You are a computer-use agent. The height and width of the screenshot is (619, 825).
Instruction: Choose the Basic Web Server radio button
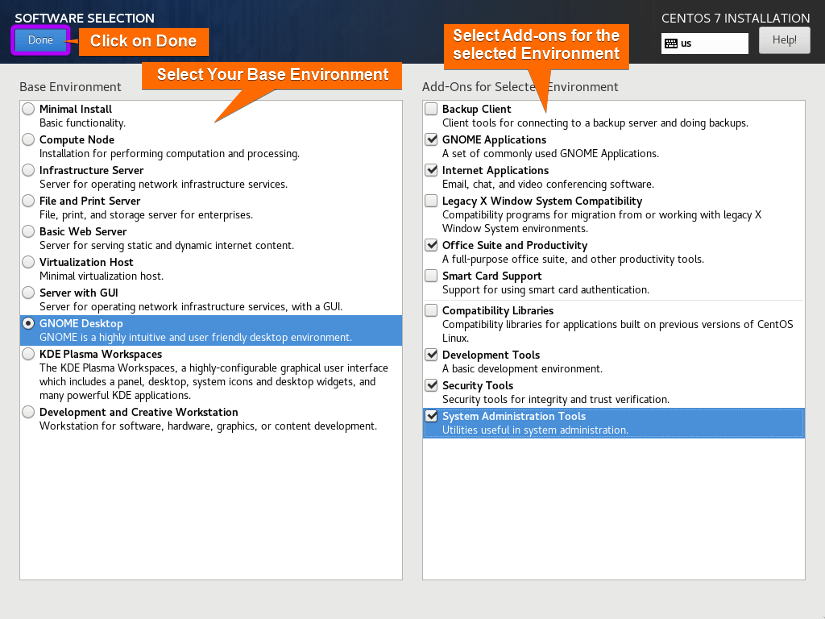[28, 231]
